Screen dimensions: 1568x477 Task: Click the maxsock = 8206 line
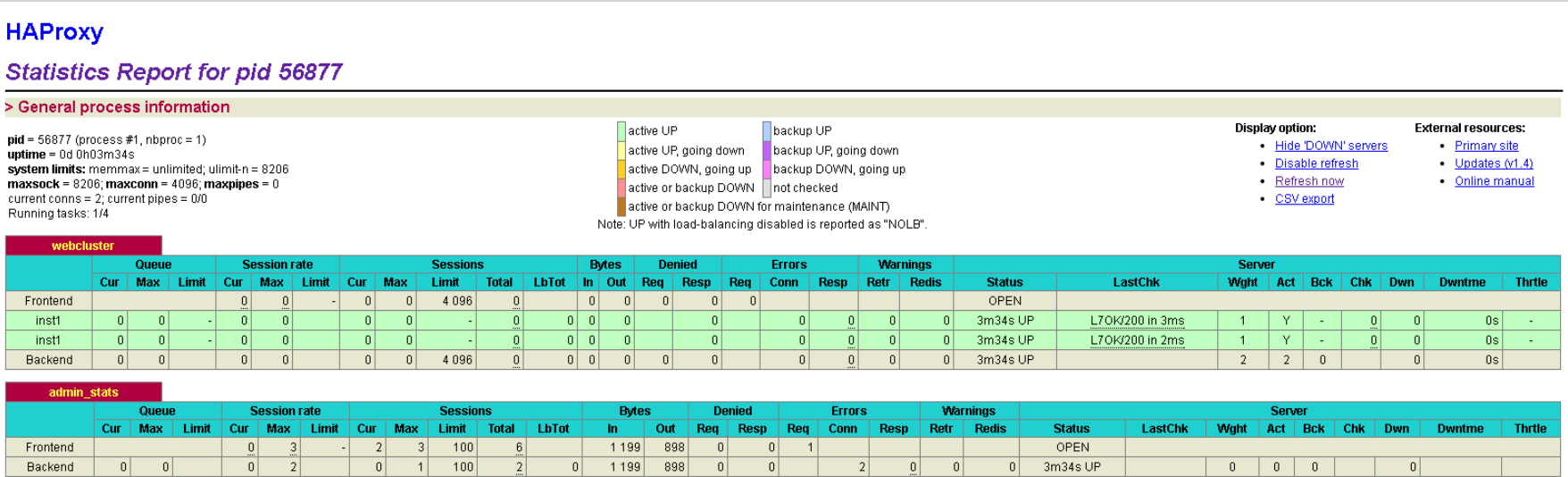coord(143,184)
